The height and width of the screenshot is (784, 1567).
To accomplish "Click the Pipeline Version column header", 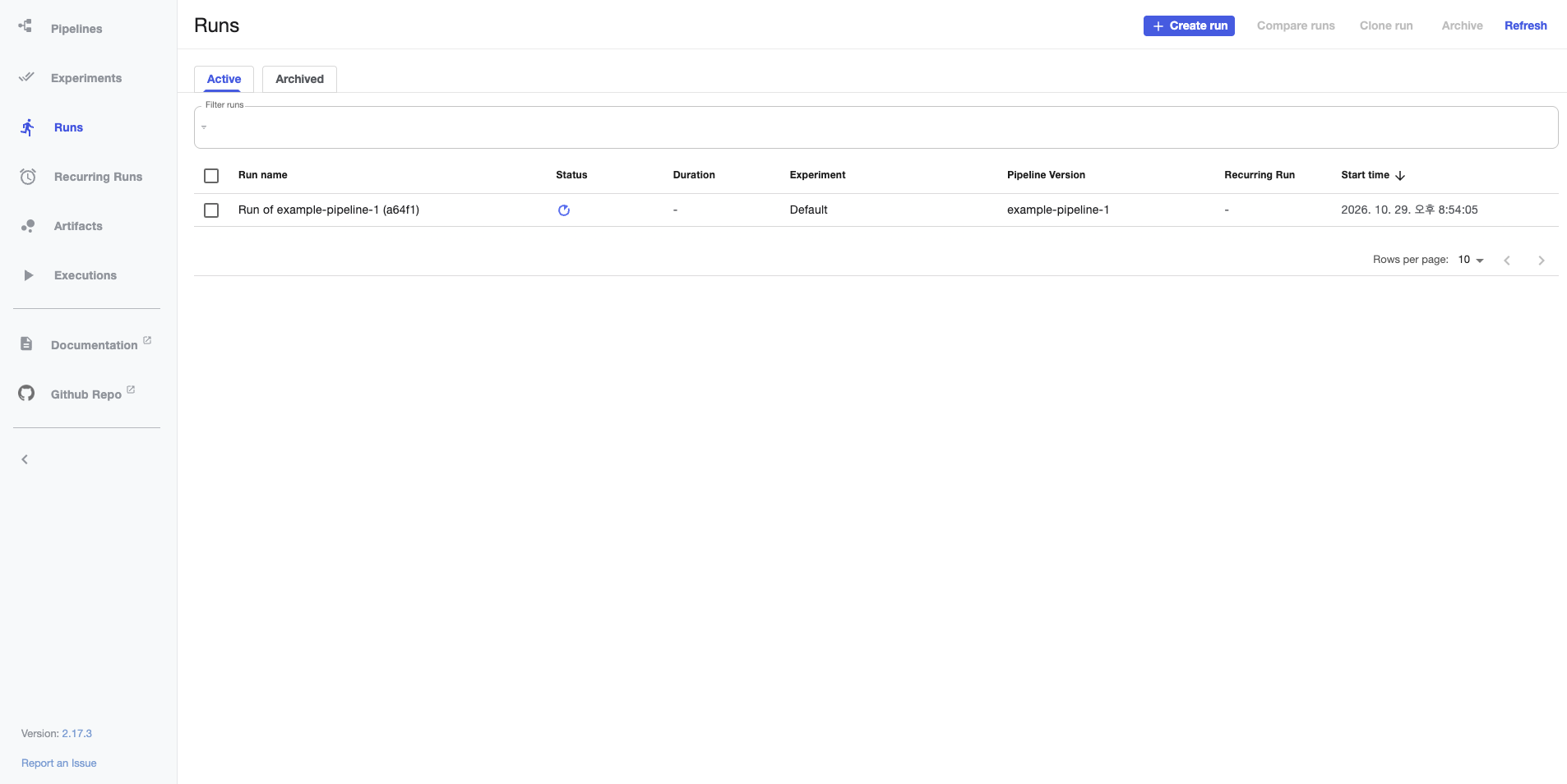I will tap(1046, 175).
